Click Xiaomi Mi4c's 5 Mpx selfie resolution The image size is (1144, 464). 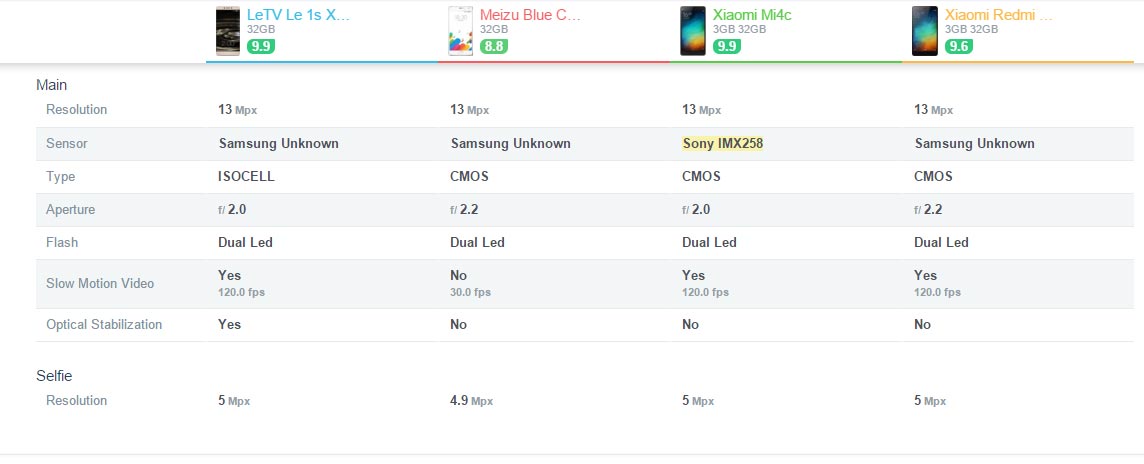click(698, 401)
